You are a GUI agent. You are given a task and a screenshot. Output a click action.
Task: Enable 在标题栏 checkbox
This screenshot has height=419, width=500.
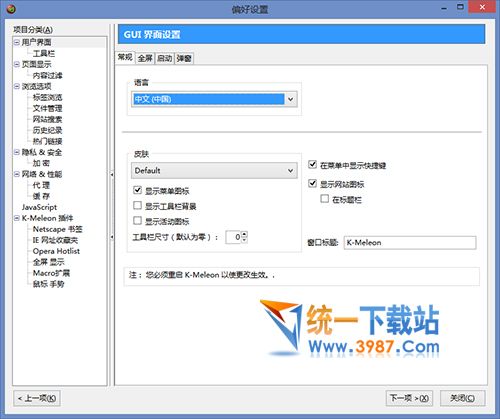[324, 199]
